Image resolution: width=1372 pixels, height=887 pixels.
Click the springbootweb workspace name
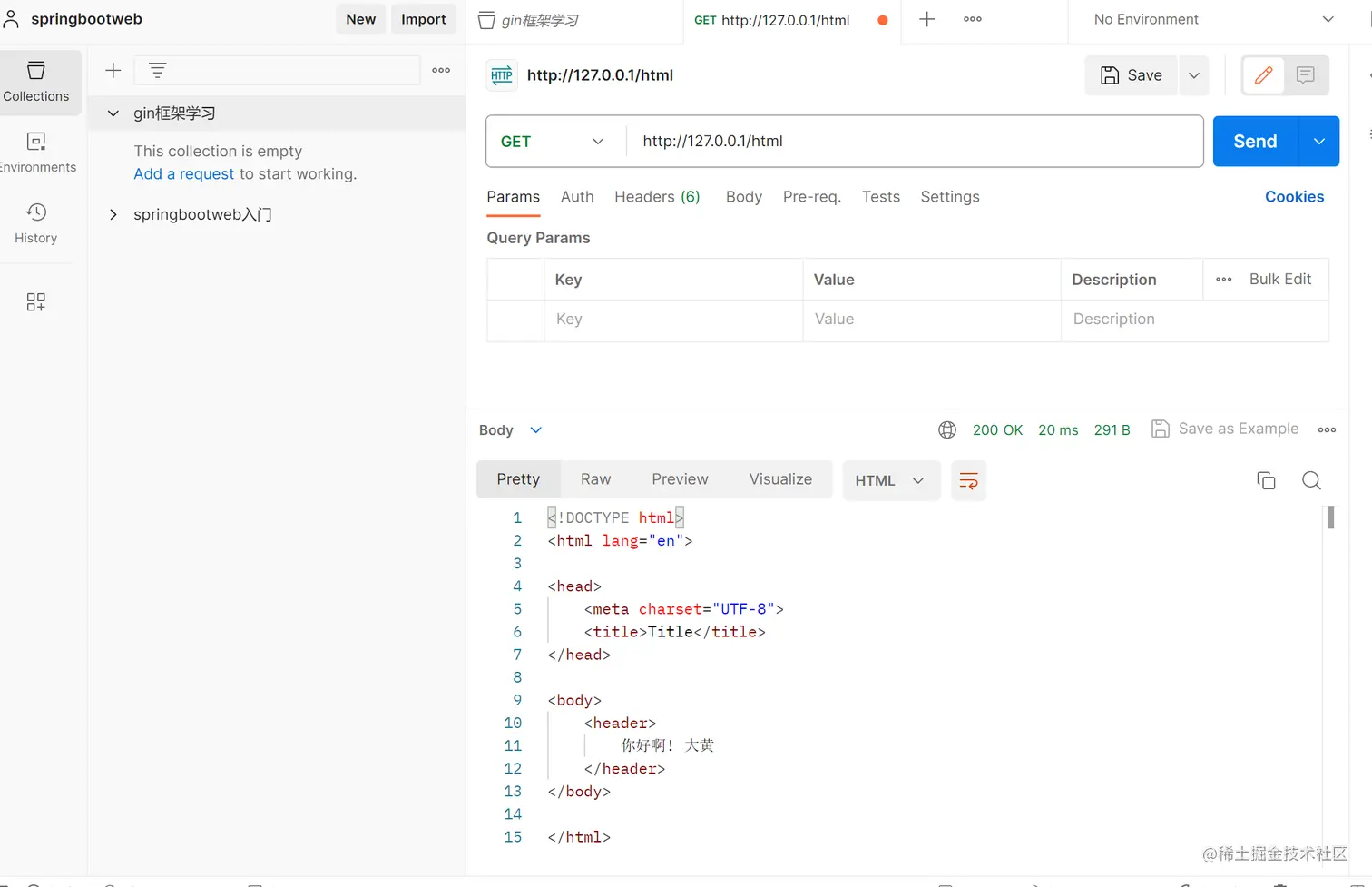pos(86,19)
